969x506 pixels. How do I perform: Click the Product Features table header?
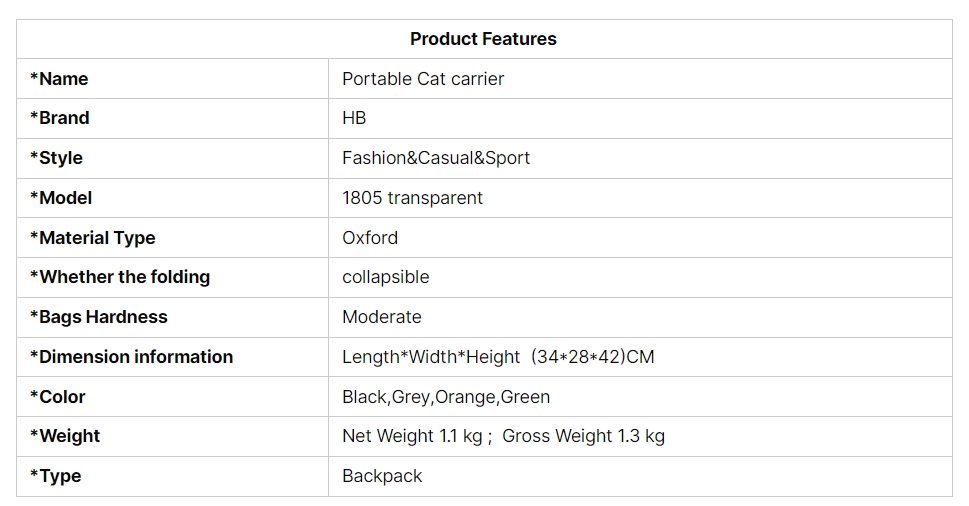[483, 39]
